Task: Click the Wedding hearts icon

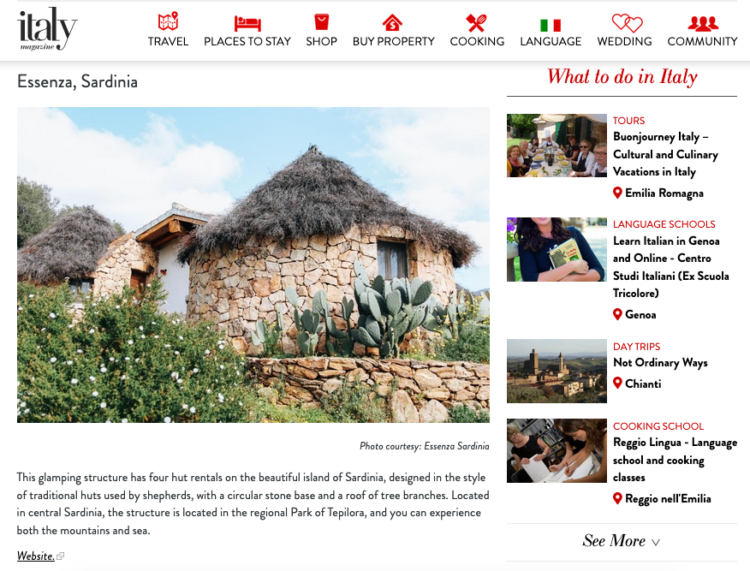Action: pyautogui.click(x=627, y=22)
